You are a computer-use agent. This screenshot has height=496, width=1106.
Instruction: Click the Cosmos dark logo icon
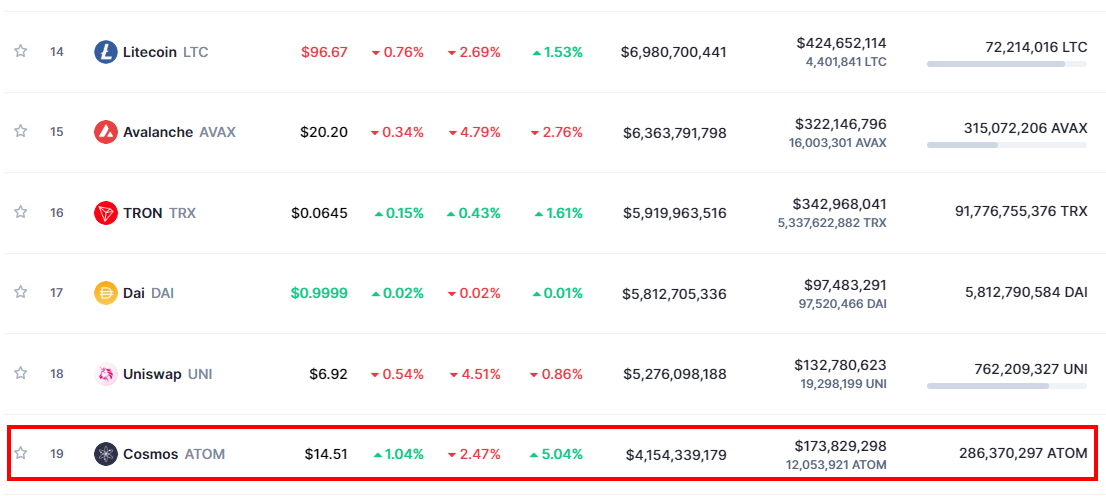point(106,454)
